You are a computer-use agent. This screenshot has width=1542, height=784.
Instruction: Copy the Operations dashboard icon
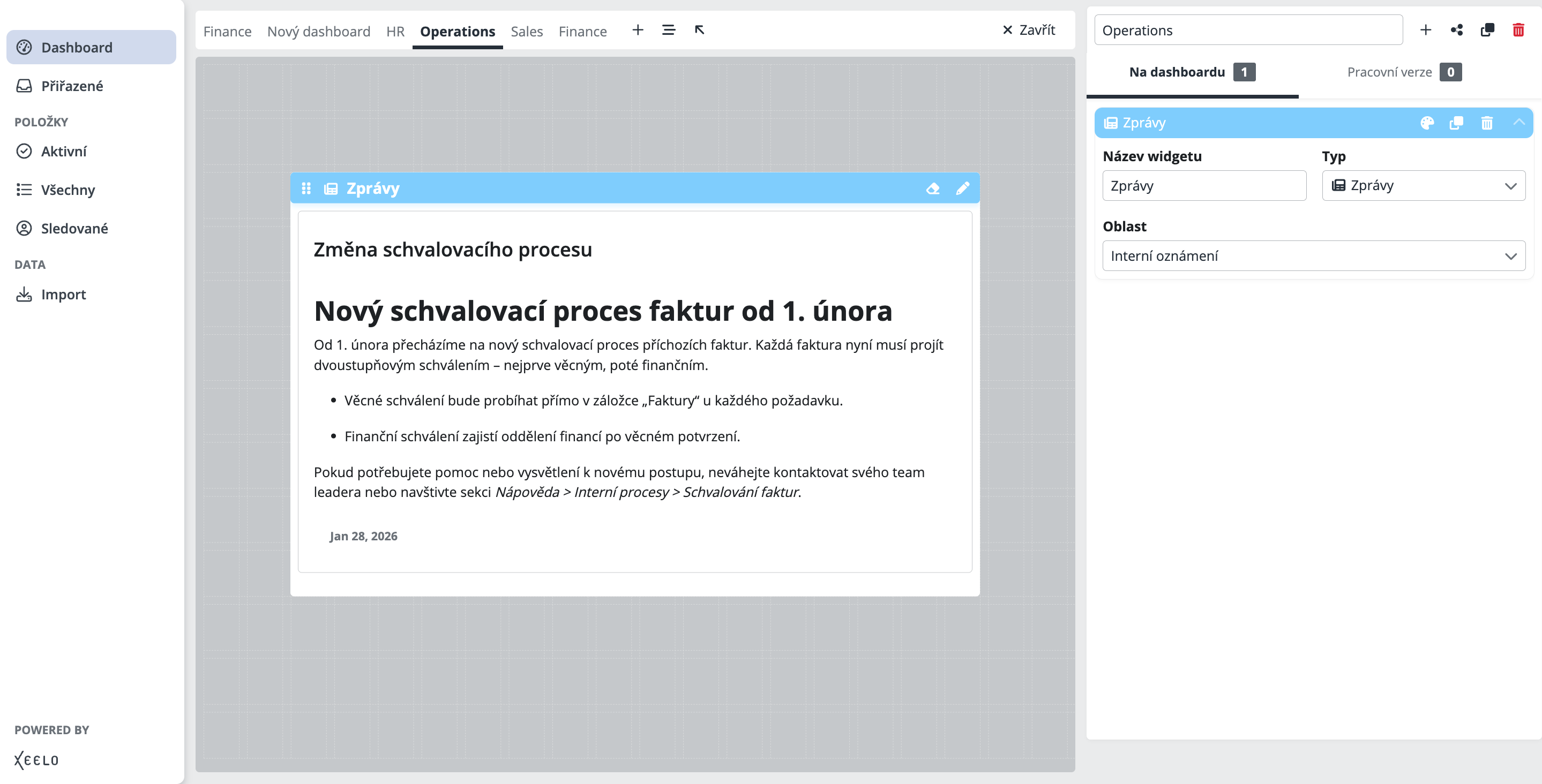[1487, 30]
